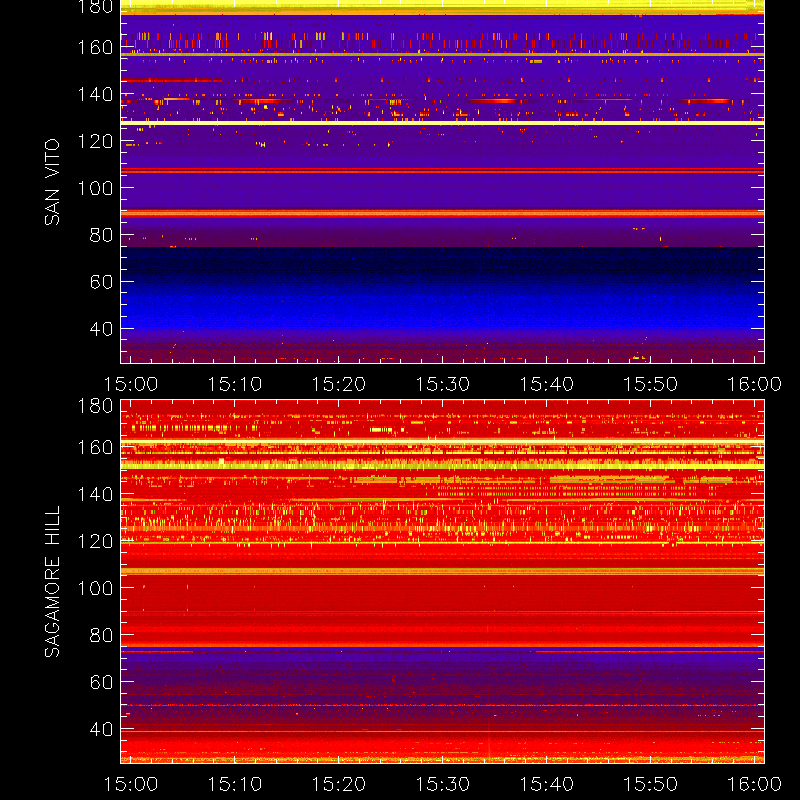The height and width of the screenshot is (800, 800).
Task: Pick the 160 frequency label on San Vito axis
Action: point(95,47)
